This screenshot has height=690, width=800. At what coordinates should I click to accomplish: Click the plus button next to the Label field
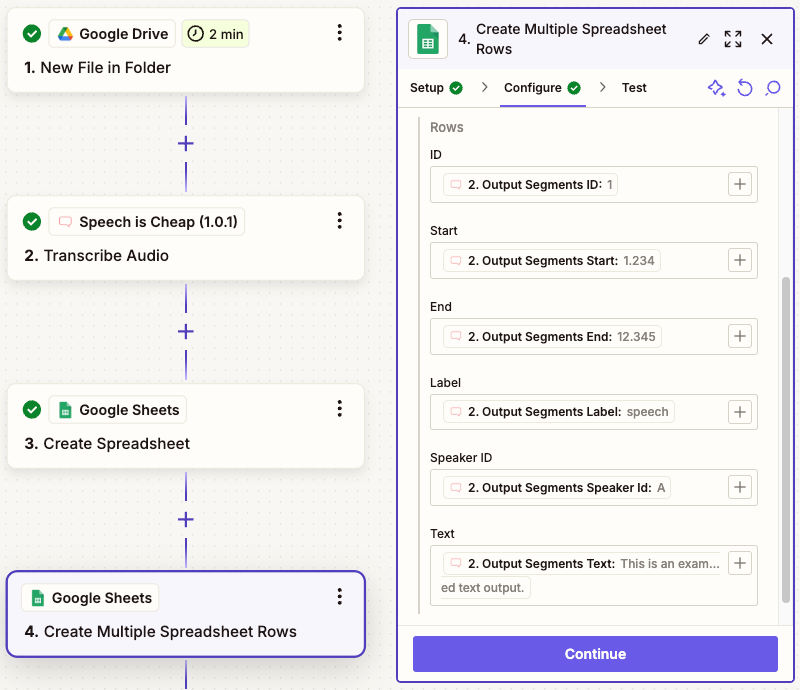tap(739, 411)
